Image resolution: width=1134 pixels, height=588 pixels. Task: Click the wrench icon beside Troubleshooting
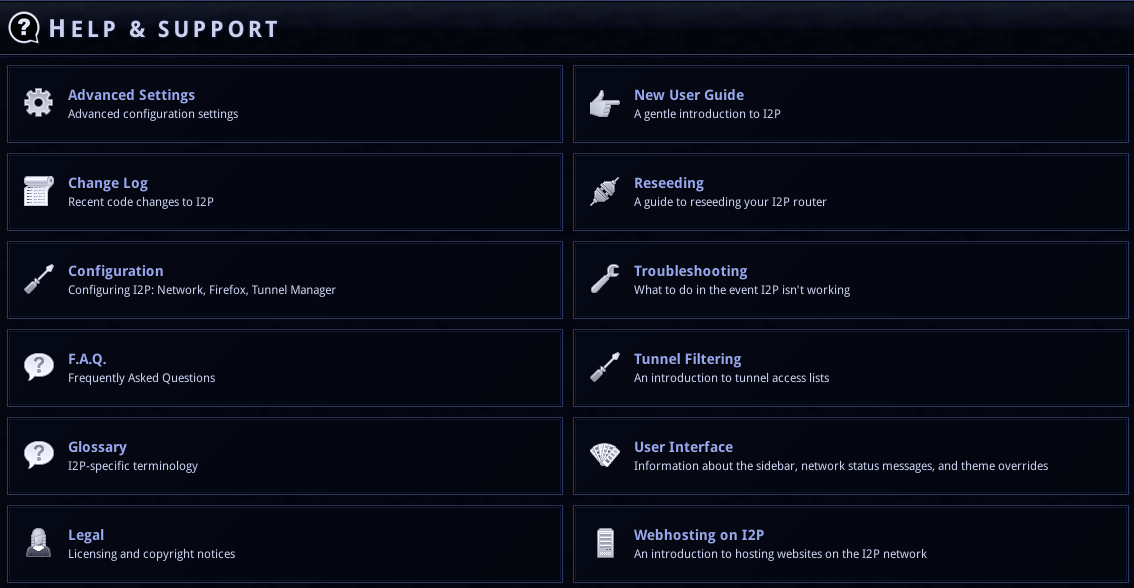605,279
